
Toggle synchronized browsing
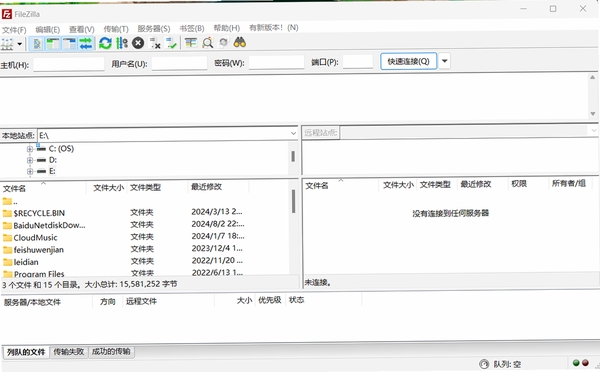223,42
